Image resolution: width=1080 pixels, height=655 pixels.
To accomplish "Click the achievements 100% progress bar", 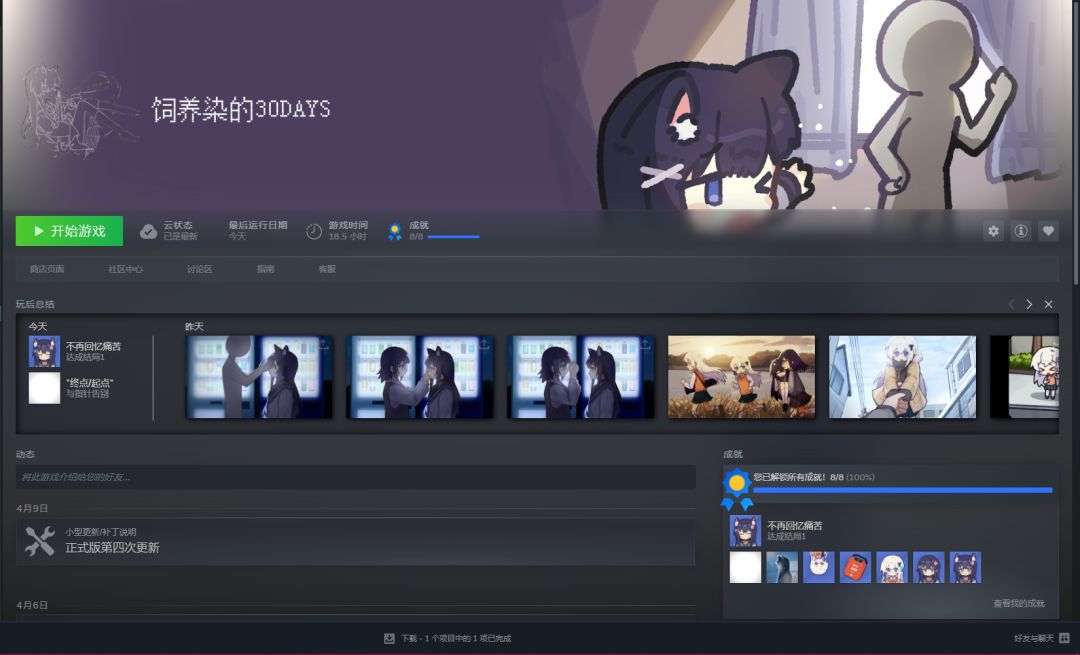I will pyautogui.click(x=903, y=490).
